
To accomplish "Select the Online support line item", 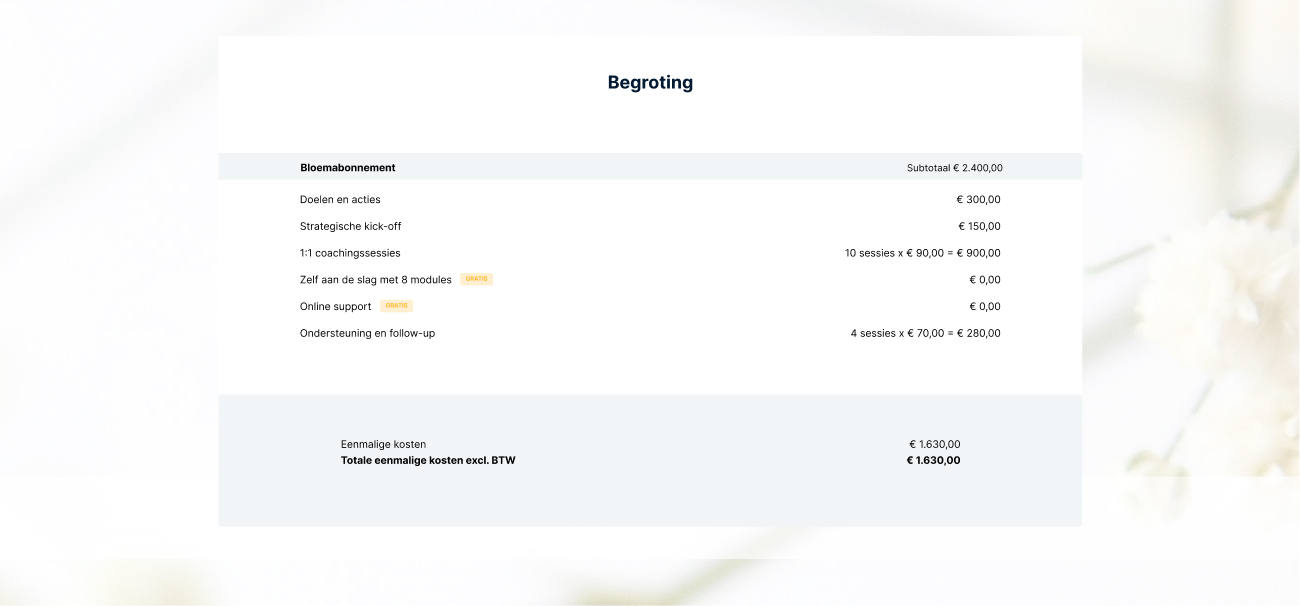I will click(x=335, y=307).
